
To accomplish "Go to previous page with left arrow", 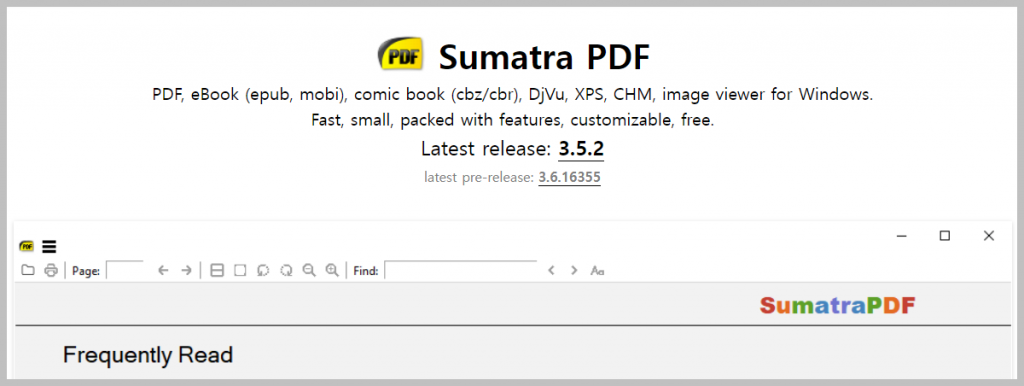I will click(x=163, y=270).
